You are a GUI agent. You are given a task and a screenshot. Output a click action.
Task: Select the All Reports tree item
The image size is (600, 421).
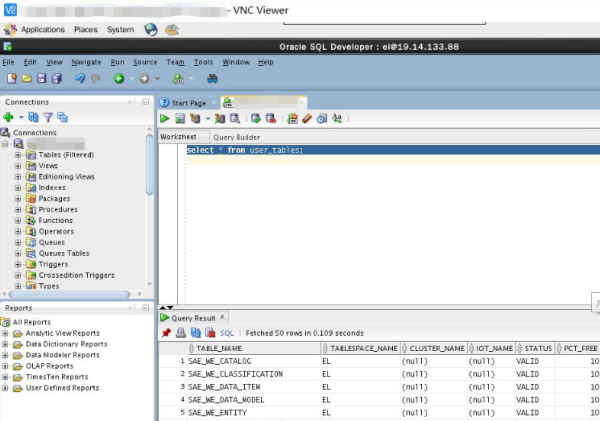pyautogui.click(x=32, y=322)
